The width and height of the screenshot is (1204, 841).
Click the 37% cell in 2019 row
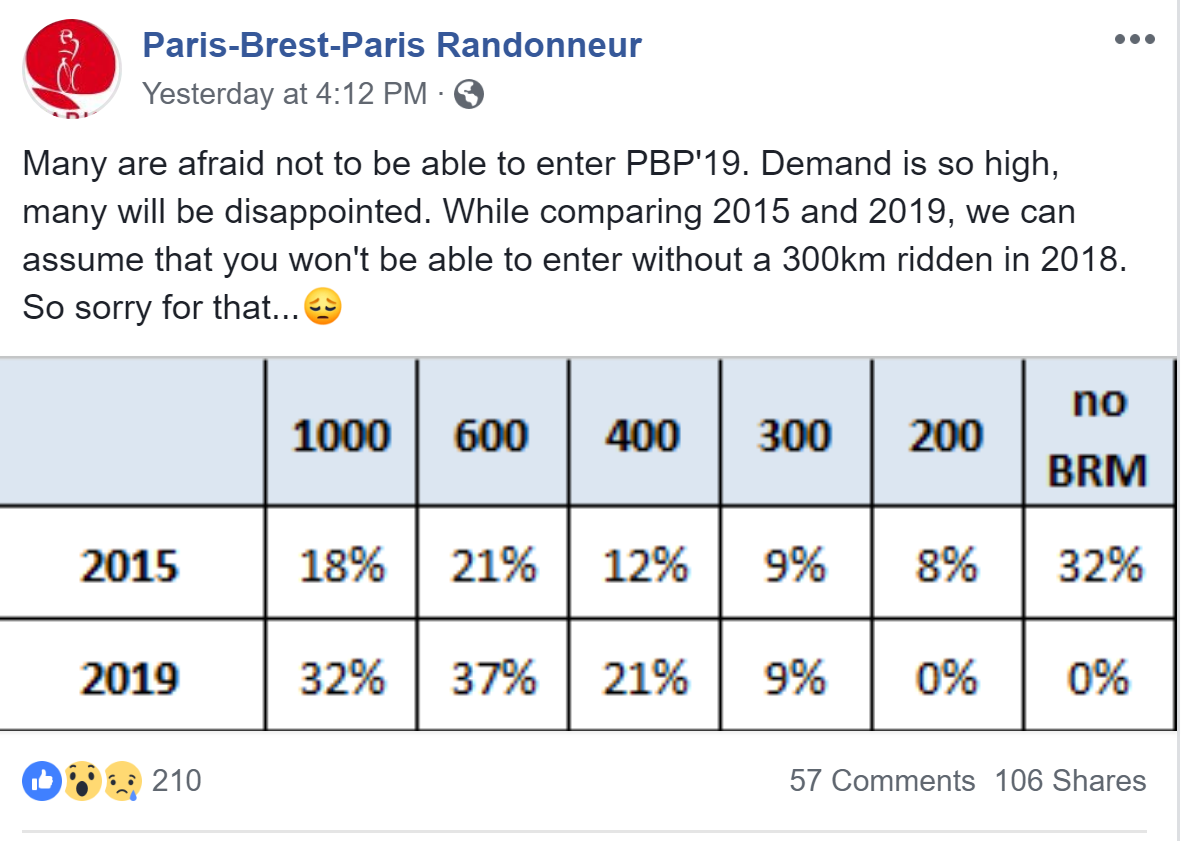coord(493,677)
